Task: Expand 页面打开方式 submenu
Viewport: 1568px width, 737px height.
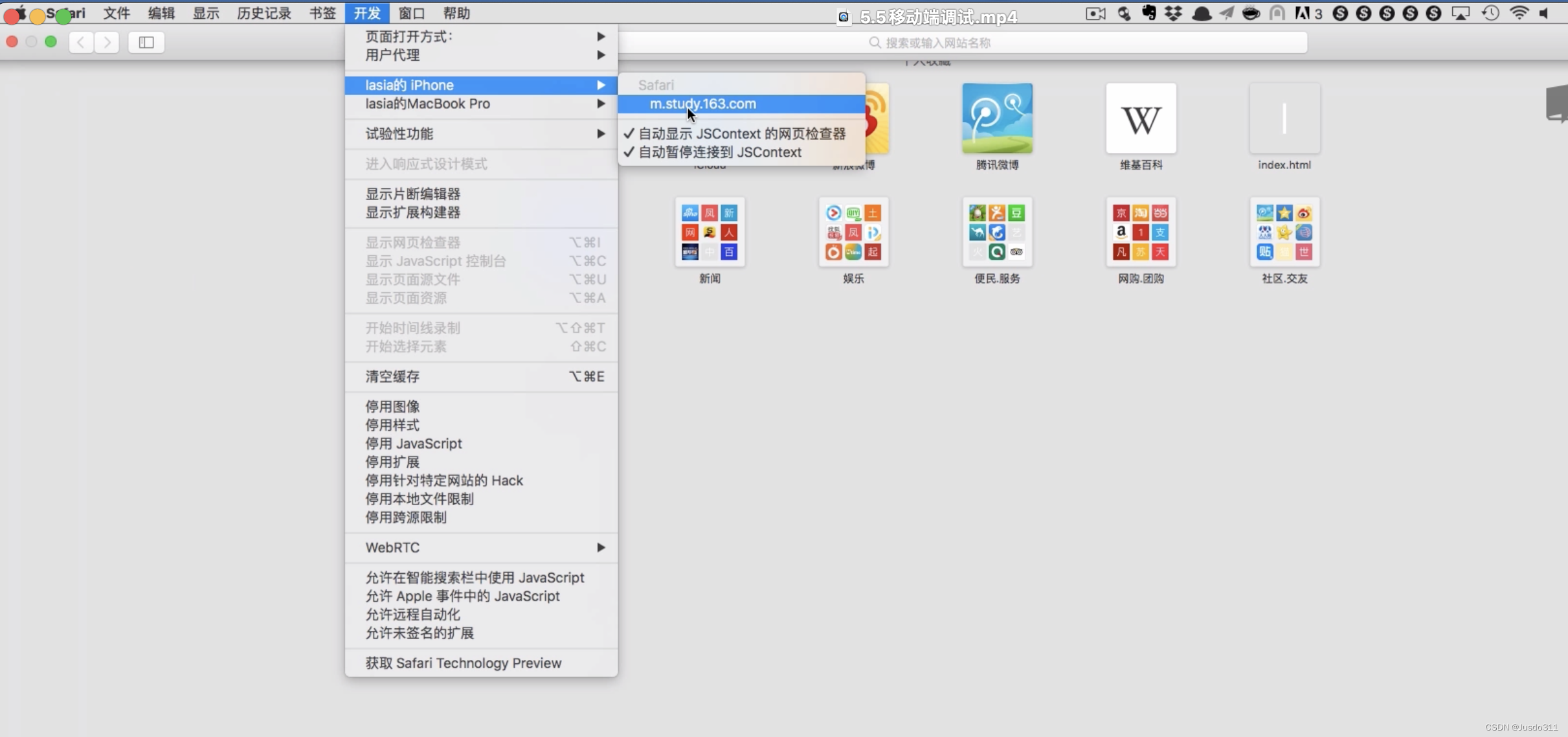Action: [481, 36]
